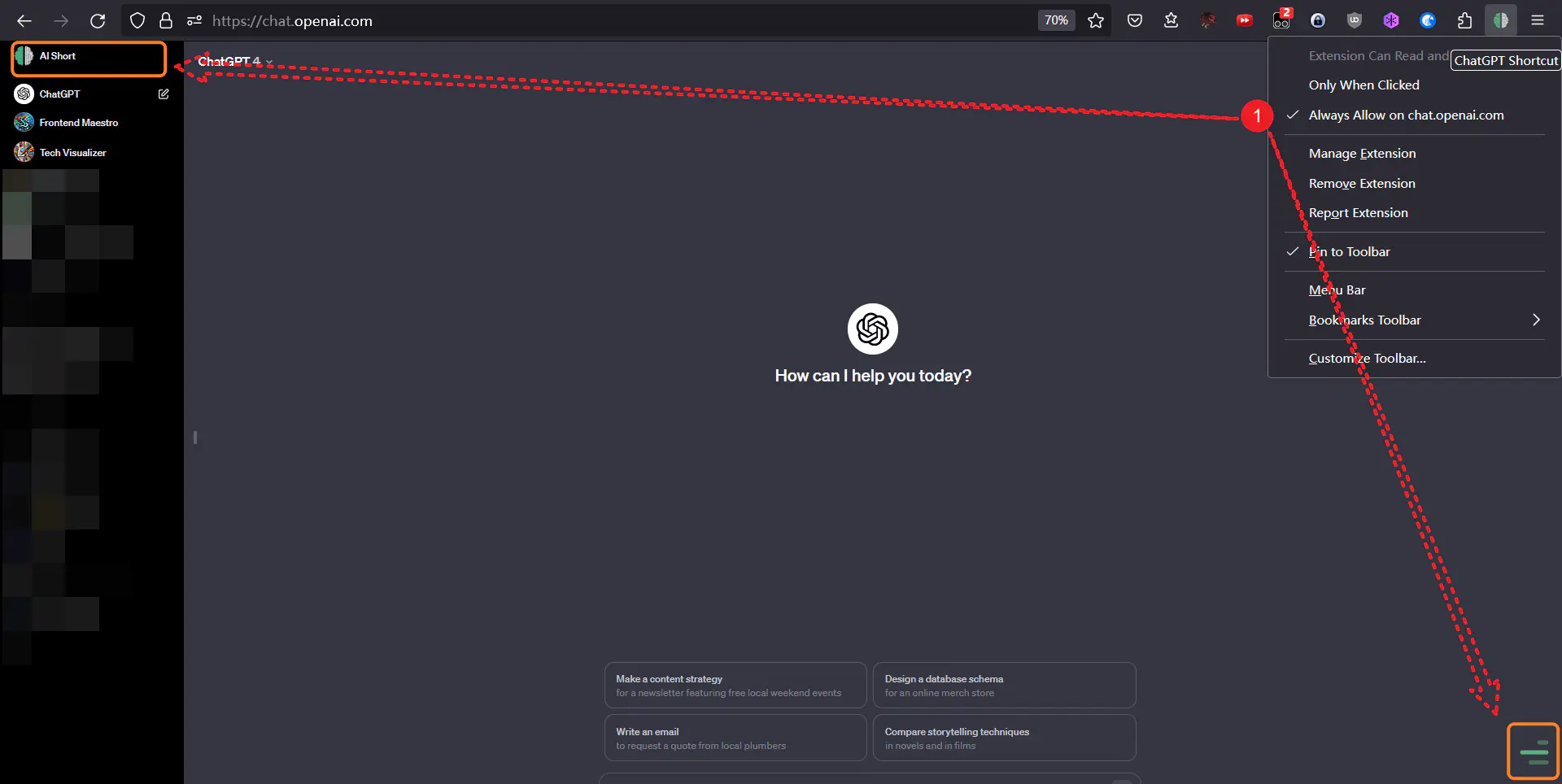Open the Tech Visualizer conversation
This screenshot has width=1562, height=784.
72,152
